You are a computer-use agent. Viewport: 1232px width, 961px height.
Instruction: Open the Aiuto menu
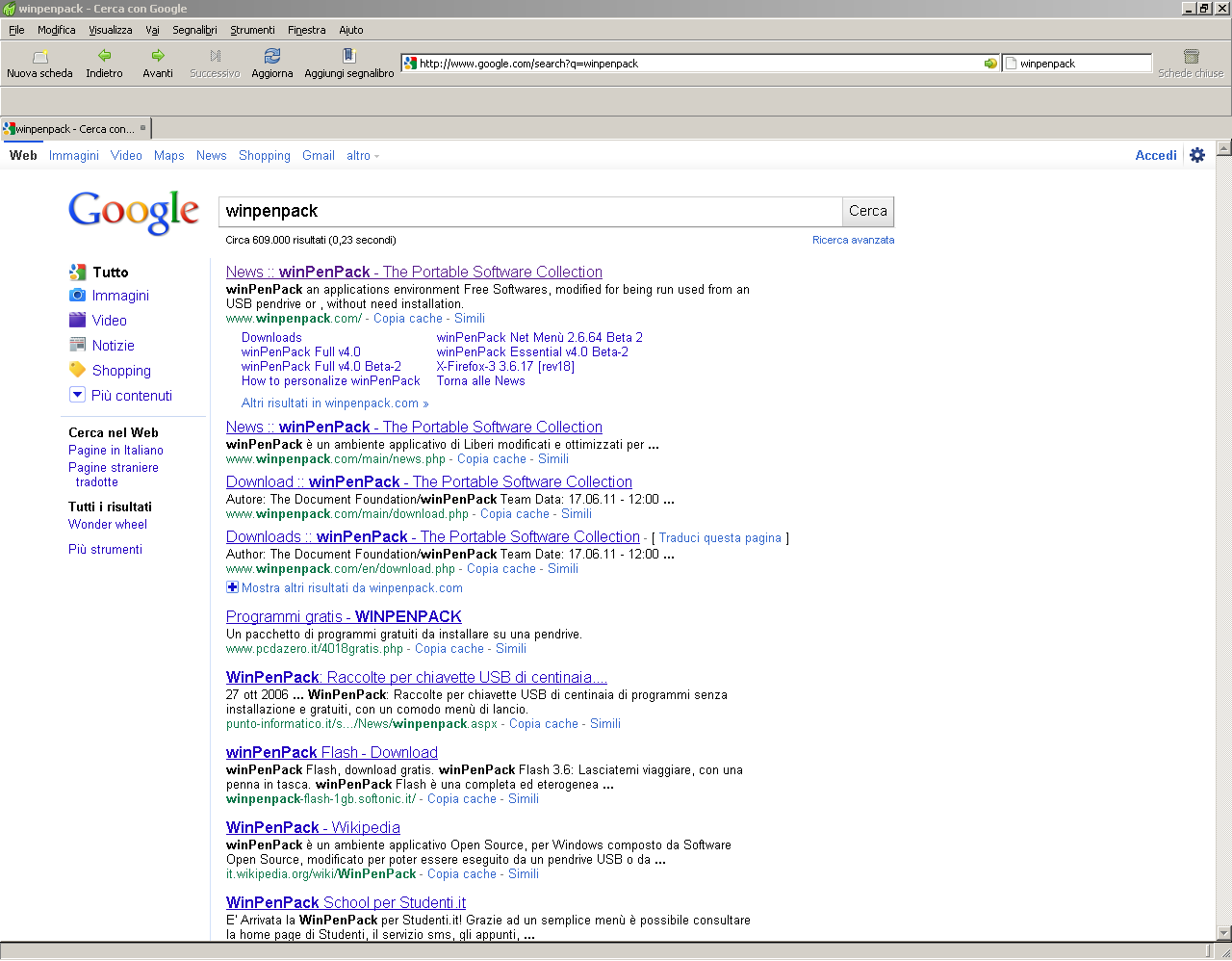pyautogui.click(x=351, y=30)
